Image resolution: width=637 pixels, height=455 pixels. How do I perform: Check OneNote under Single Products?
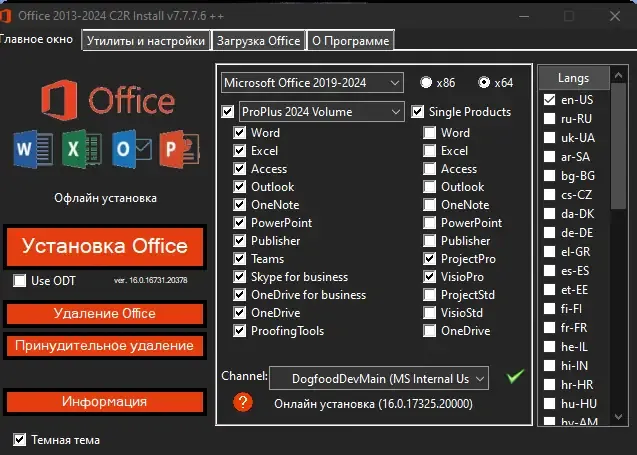pyautogui.click(x=429, y=204)
